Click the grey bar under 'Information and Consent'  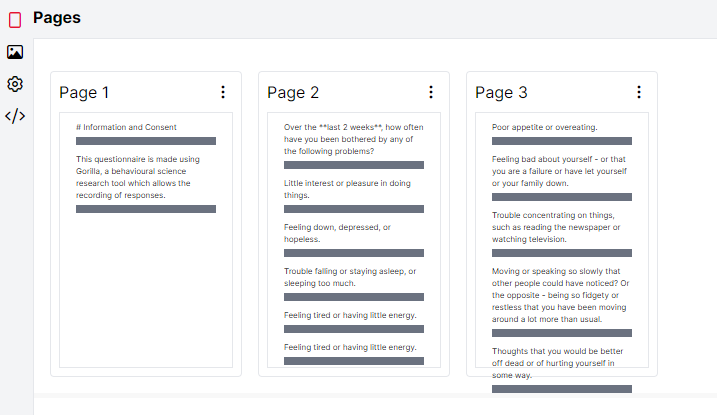[146, 141]
